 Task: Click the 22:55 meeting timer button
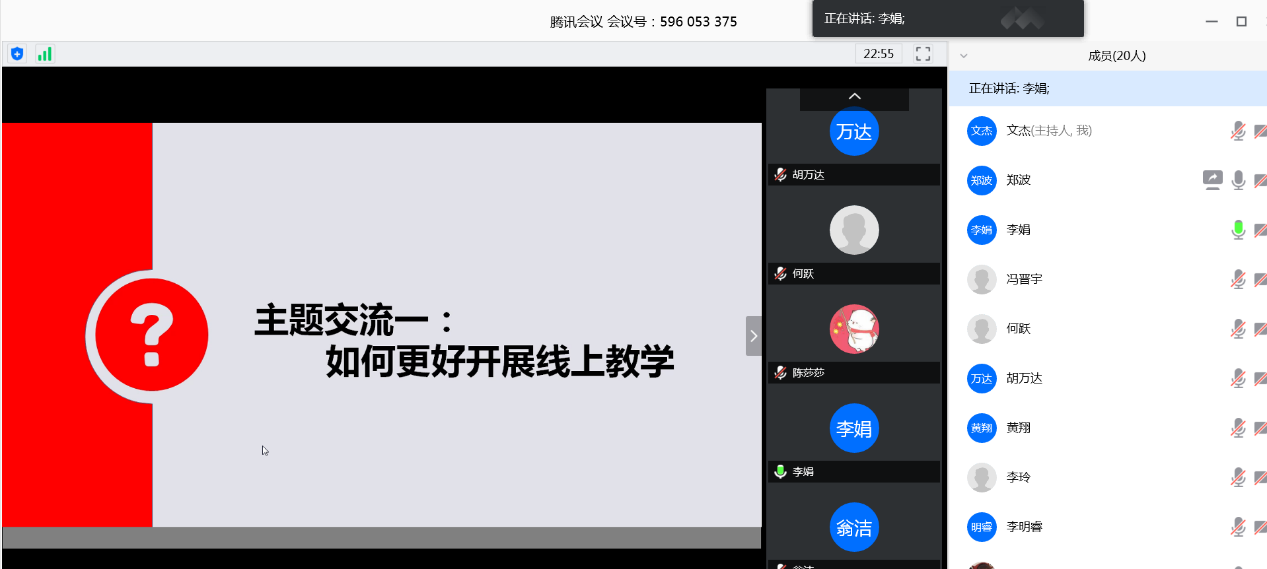(x=878, y=54)
